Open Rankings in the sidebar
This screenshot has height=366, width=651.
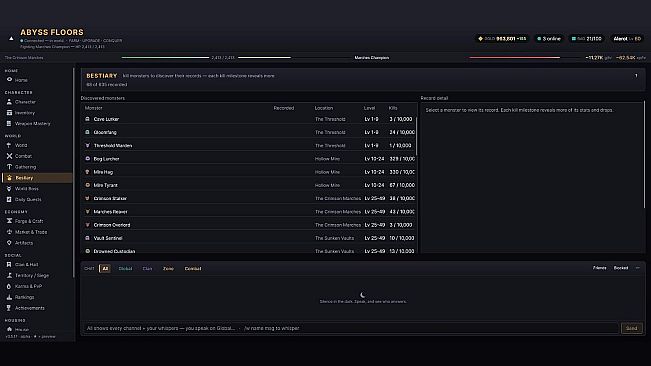pyautogui.click(x=37, y=297)
